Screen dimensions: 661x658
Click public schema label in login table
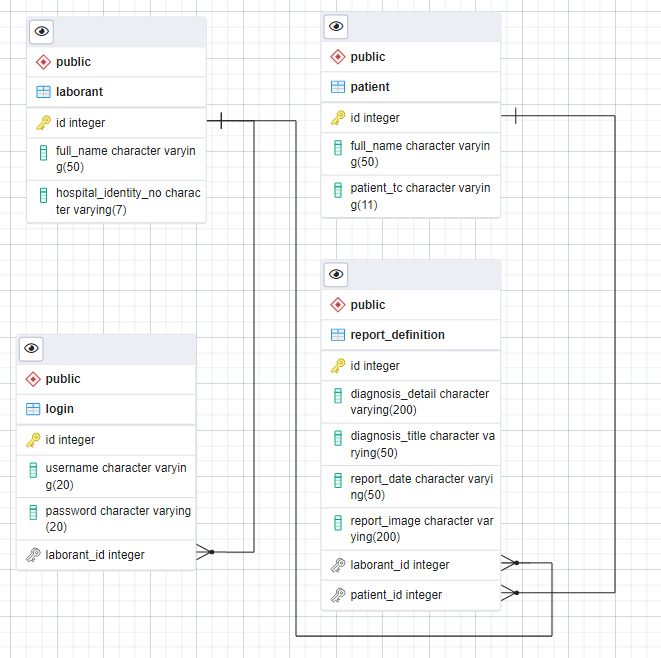[63, 379]
